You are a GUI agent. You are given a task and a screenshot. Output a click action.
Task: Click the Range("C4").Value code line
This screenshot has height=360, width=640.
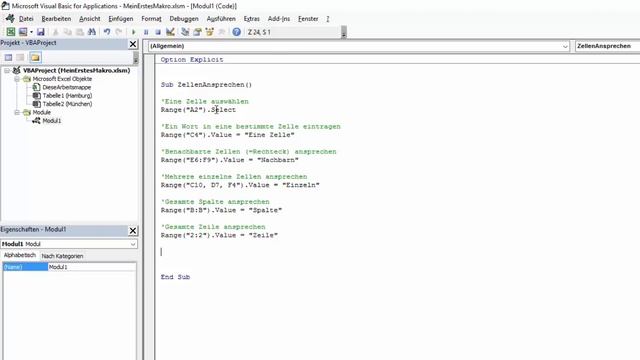(x=227, y=135)
